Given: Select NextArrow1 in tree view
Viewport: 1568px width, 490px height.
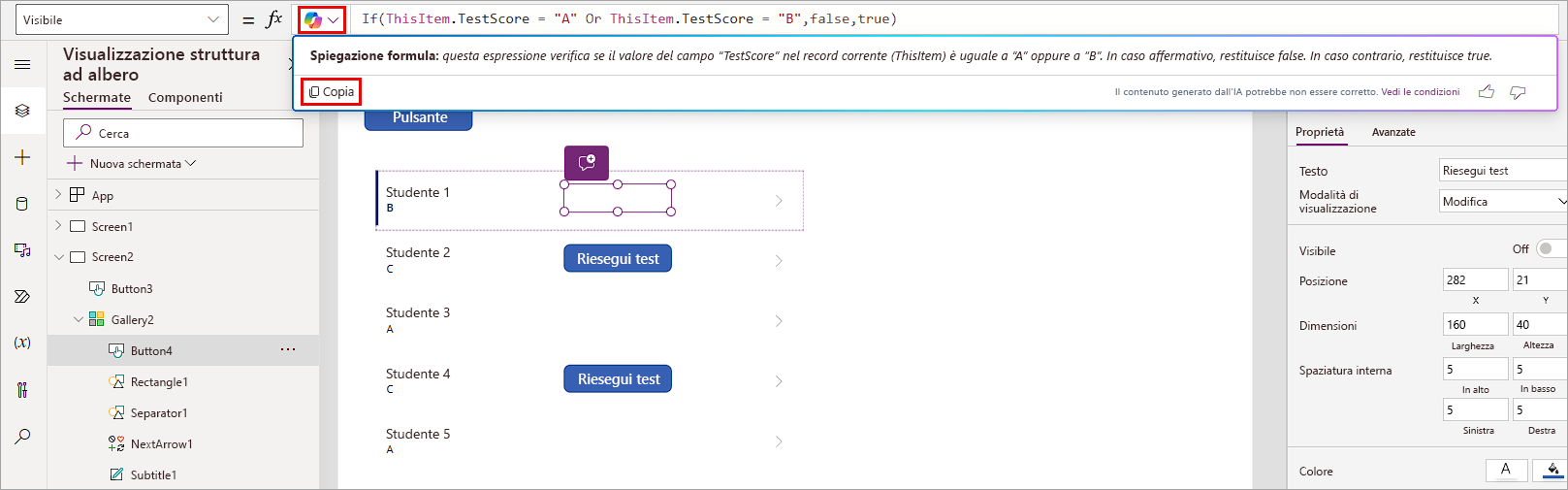Looking at the screenshot, I should pyautogui.click(x=161, y=443).
